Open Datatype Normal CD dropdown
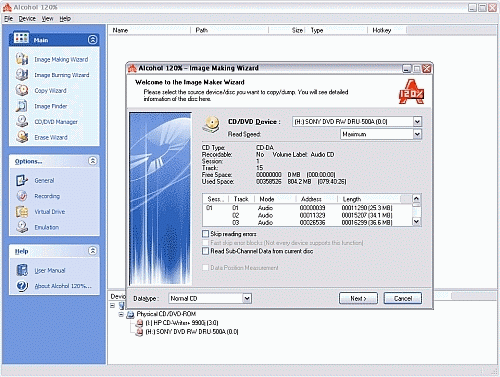The height and width of the screenshot is (377, 500). pyautogui.click(x=247, y=298)
